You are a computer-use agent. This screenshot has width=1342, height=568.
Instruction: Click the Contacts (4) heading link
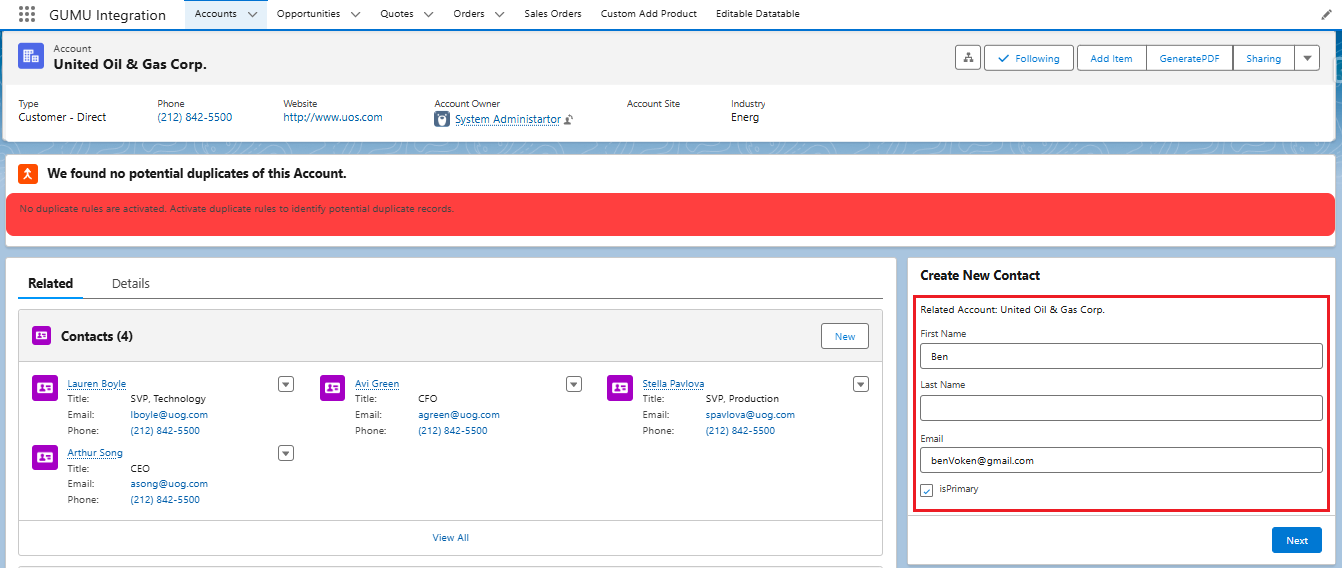point(97,336)
